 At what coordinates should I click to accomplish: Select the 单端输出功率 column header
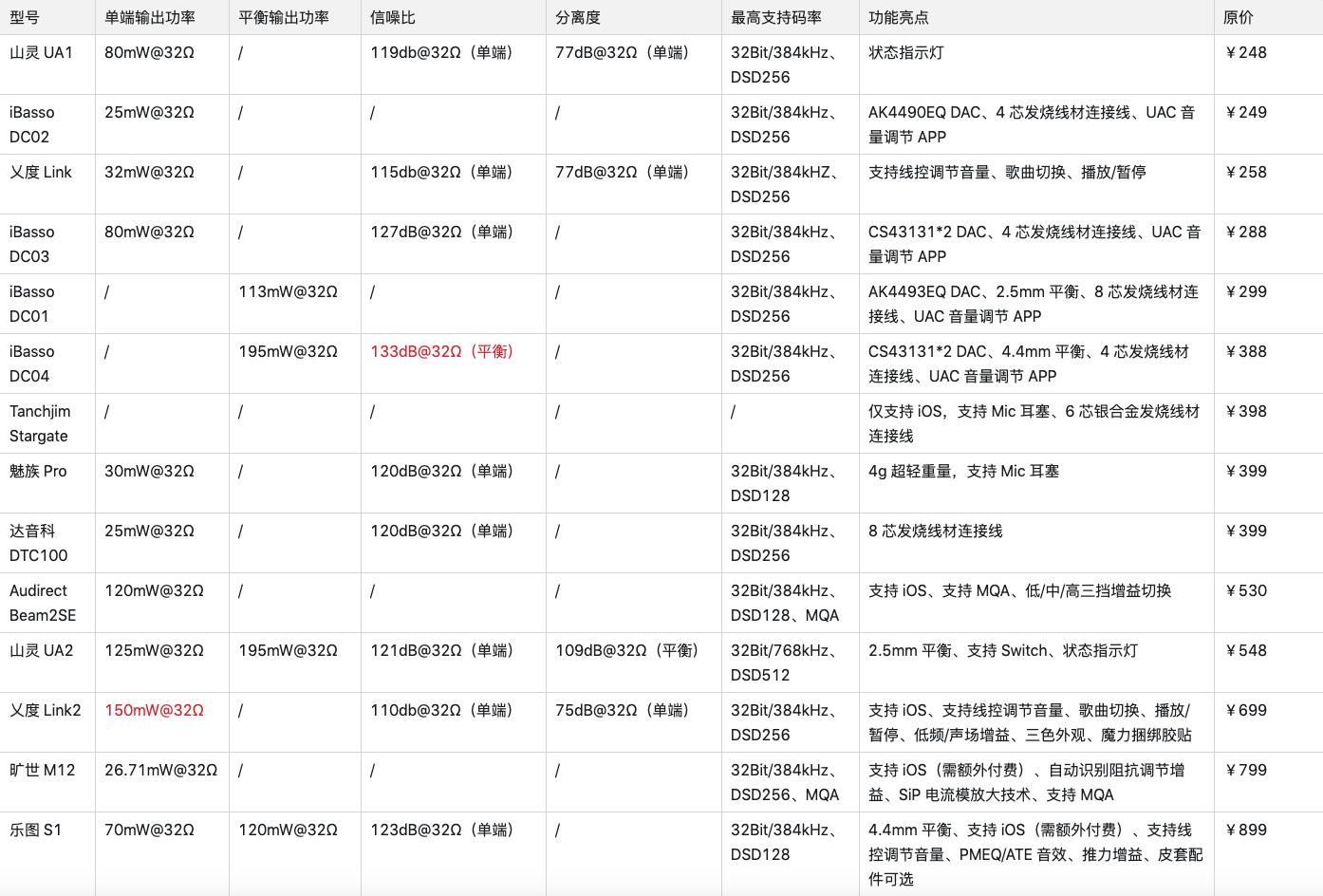point(149,16)
